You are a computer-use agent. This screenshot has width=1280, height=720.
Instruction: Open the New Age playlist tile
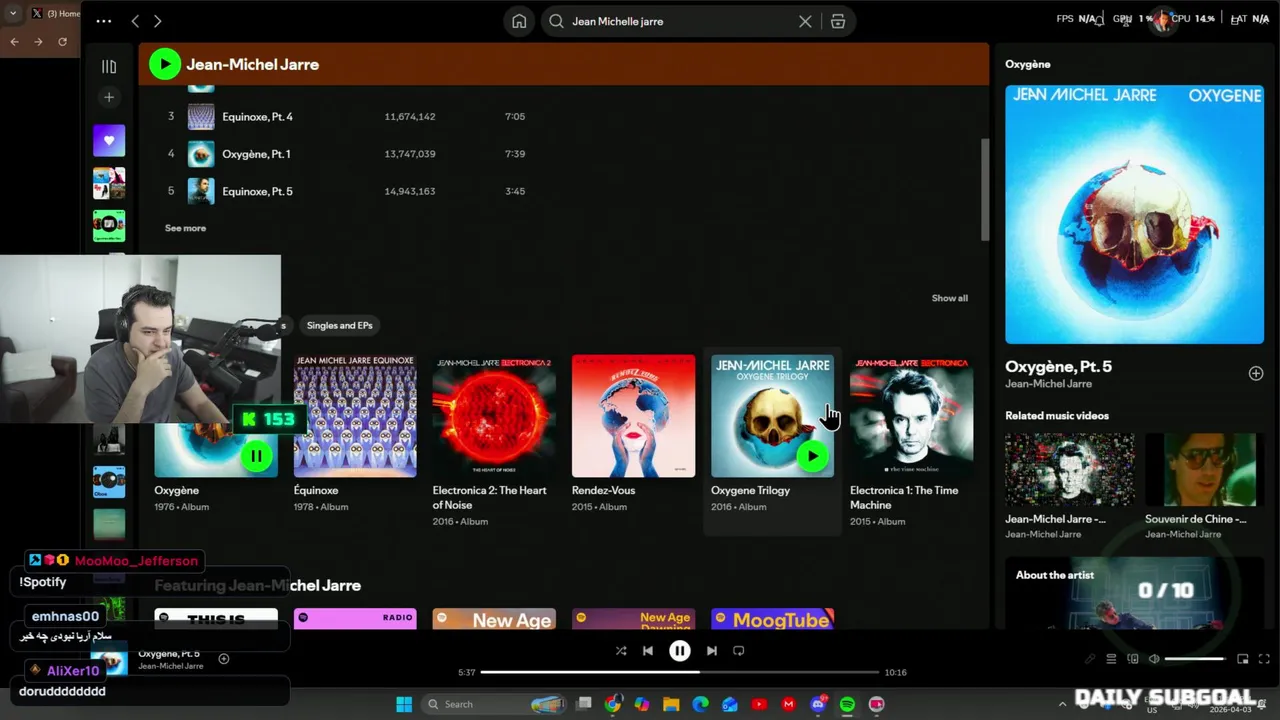494,620
